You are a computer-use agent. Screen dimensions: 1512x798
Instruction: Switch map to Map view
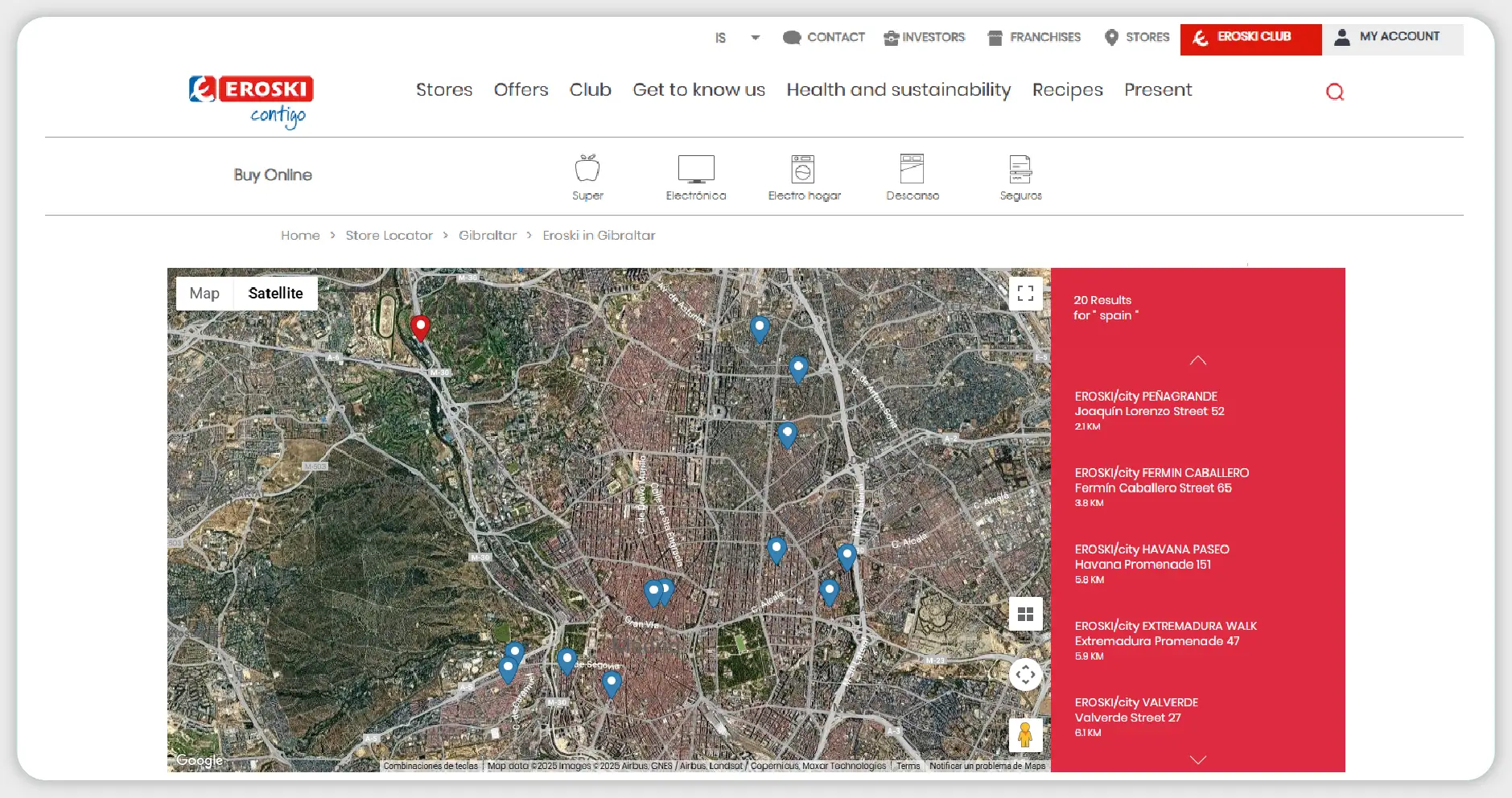pos(204,294)
